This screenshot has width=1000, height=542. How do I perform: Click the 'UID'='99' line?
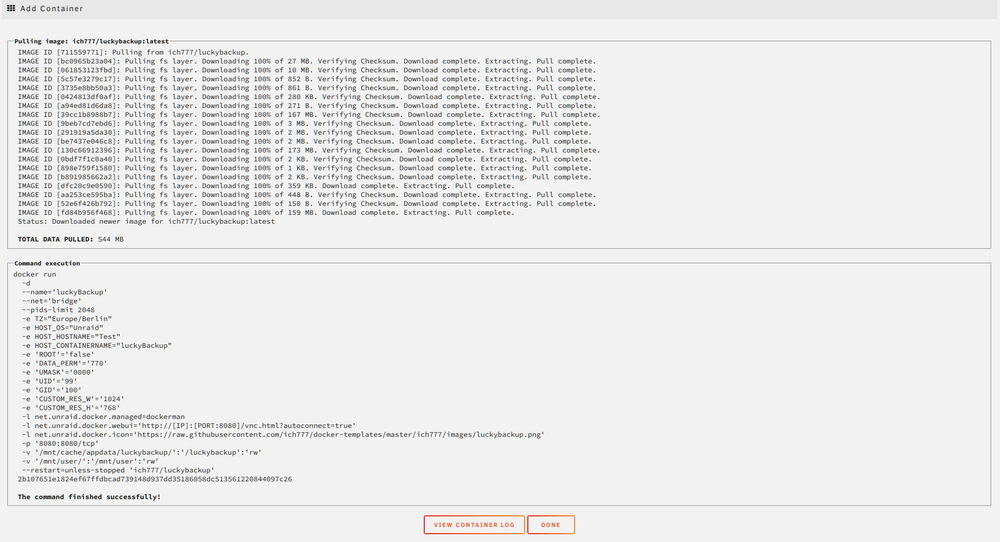(50, 381)
